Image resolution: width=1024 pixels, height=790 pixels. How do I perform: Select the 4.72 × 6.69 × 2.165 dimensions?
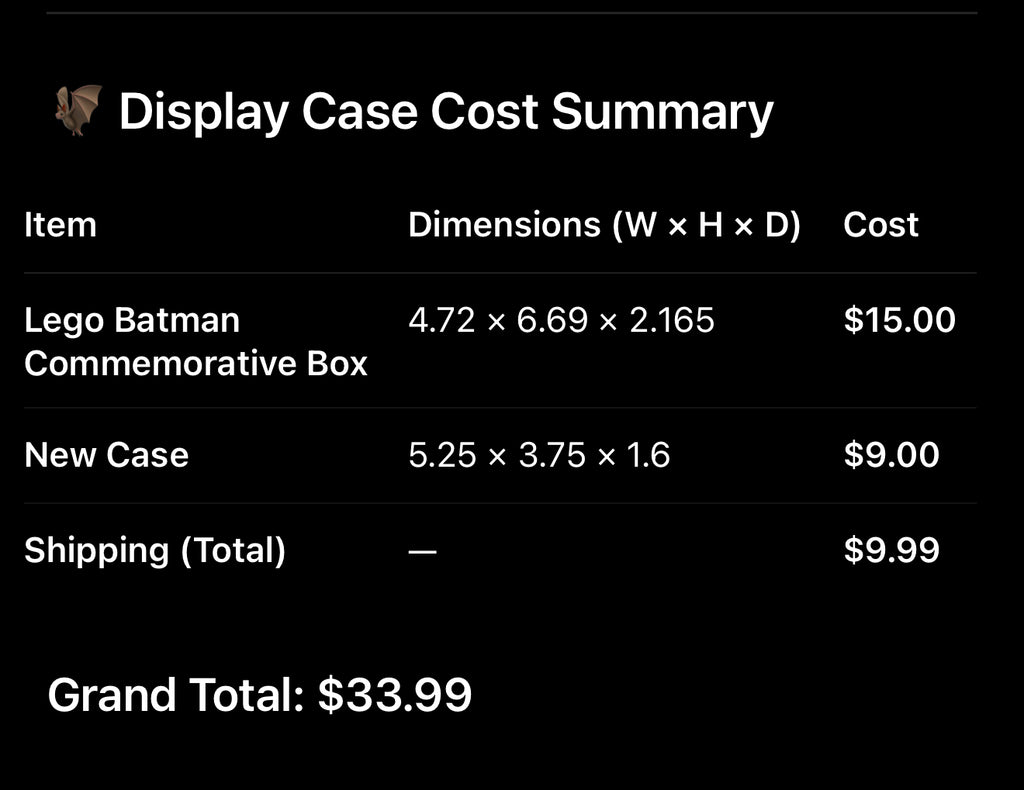click(561, 321)
